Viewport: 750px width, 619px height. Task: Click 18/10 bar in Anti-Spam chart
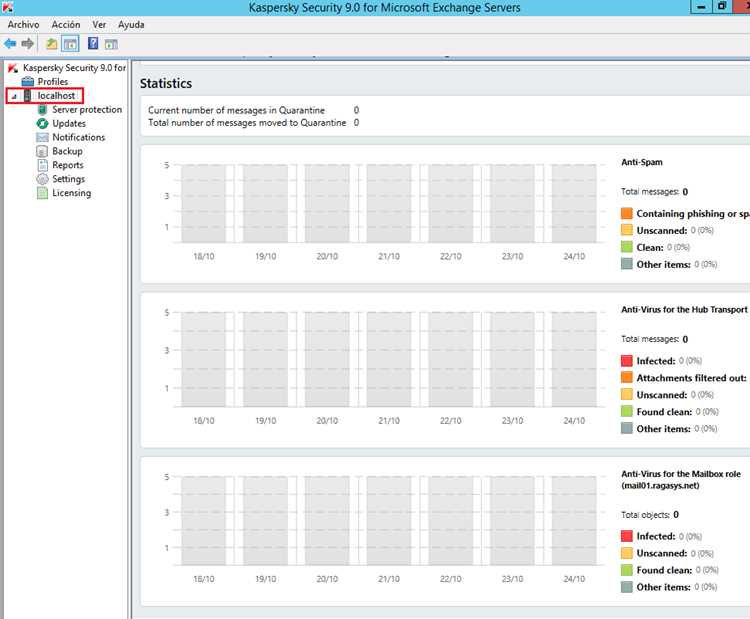[x=203, y=203]
